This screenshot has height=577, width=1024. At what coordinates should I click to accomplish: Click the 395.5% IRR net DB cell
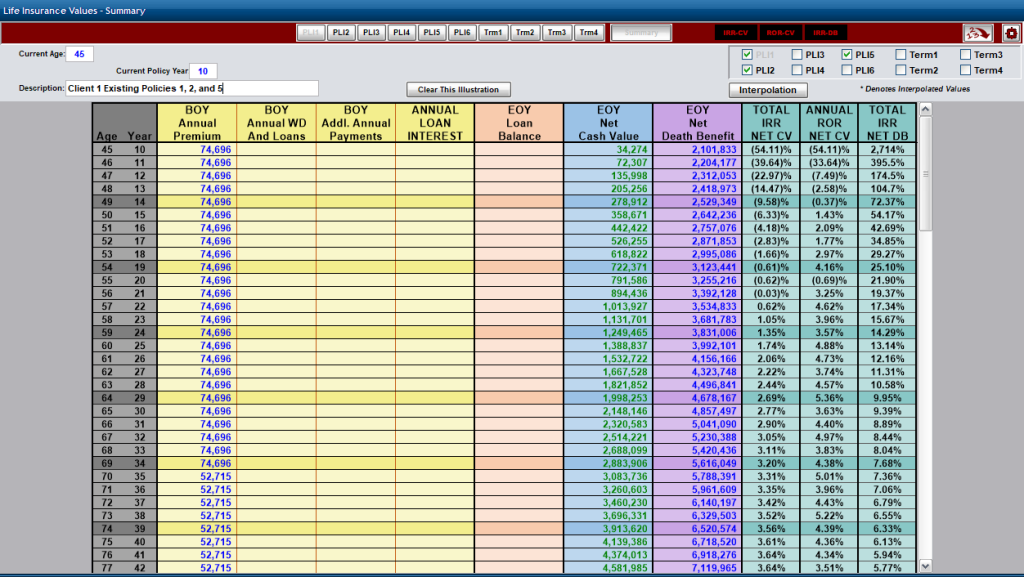click(887, 163)
